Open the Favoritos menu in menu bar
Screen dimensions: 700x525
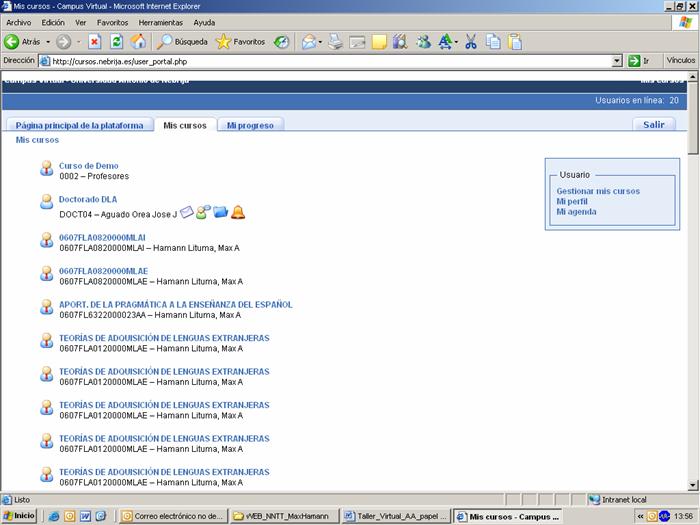[x=112, y=22]
